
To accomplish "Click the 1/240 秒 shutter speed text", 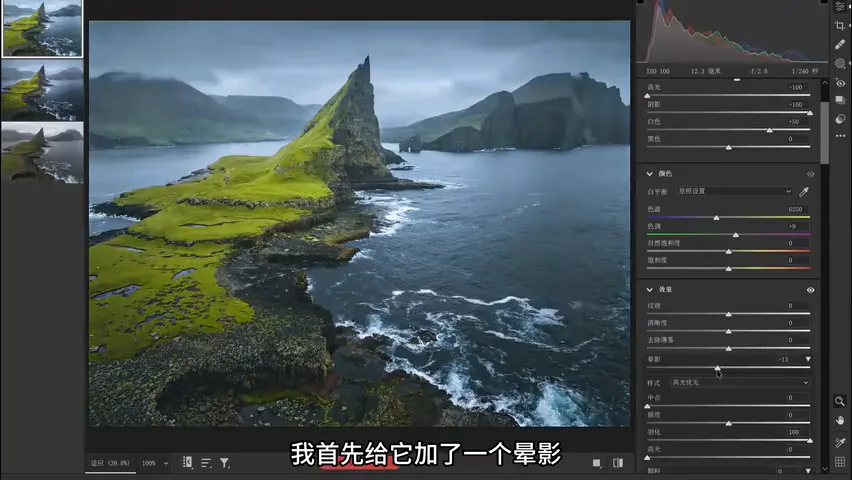I will coord(805,71).
